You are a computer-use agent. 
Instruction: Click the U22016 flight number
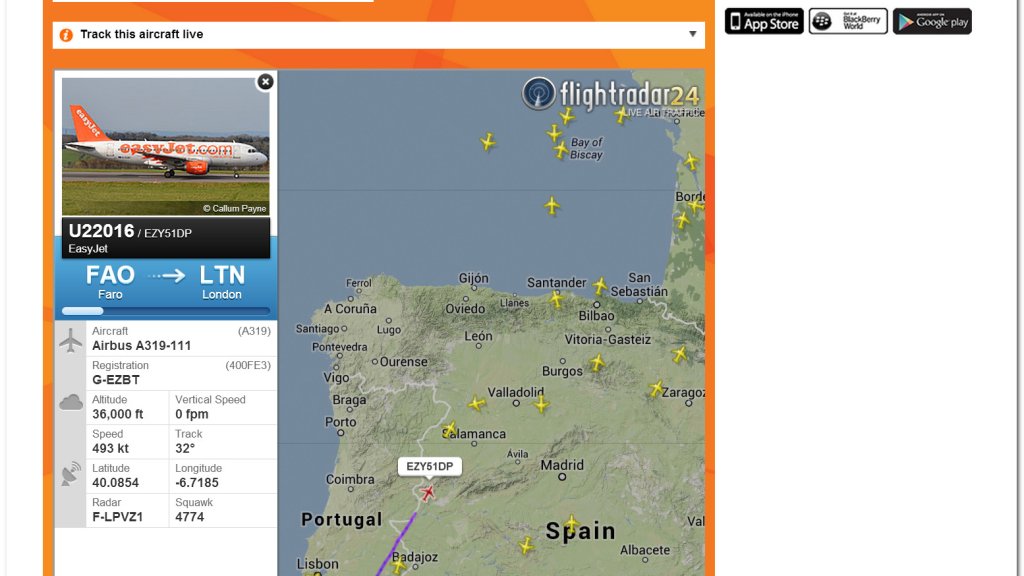(x=101, y=231)
